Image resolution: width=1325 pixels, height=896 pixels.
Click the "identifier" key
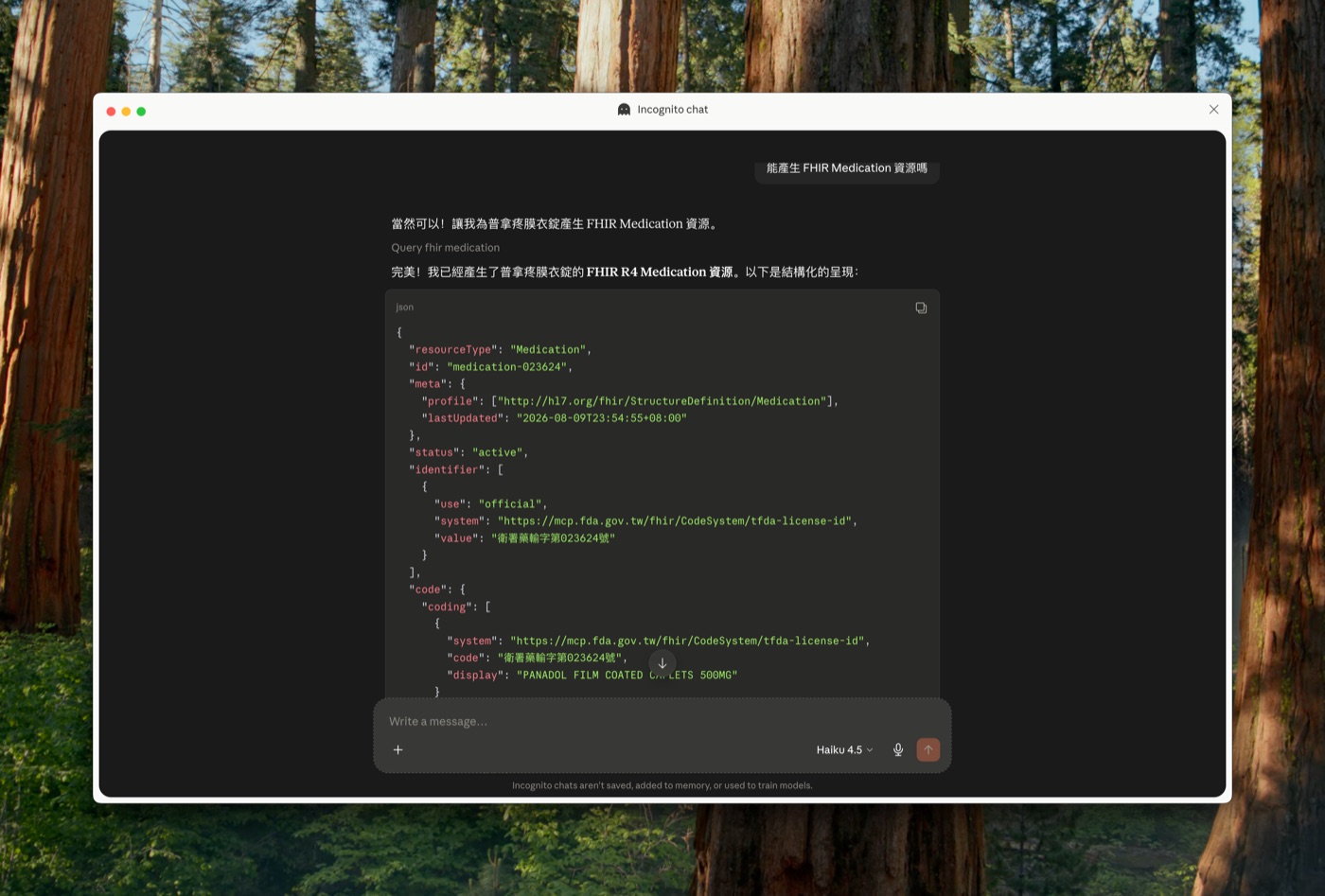tap(448, 470)
